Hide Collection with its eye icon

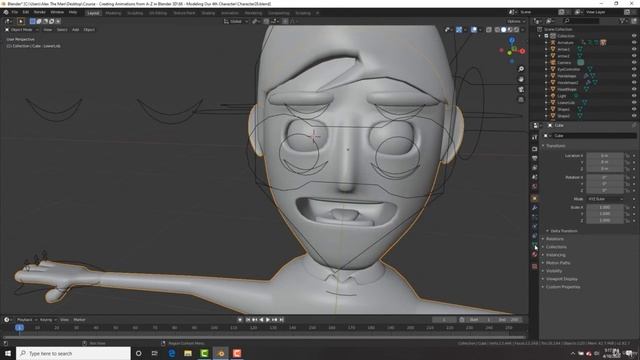[634, 36]
